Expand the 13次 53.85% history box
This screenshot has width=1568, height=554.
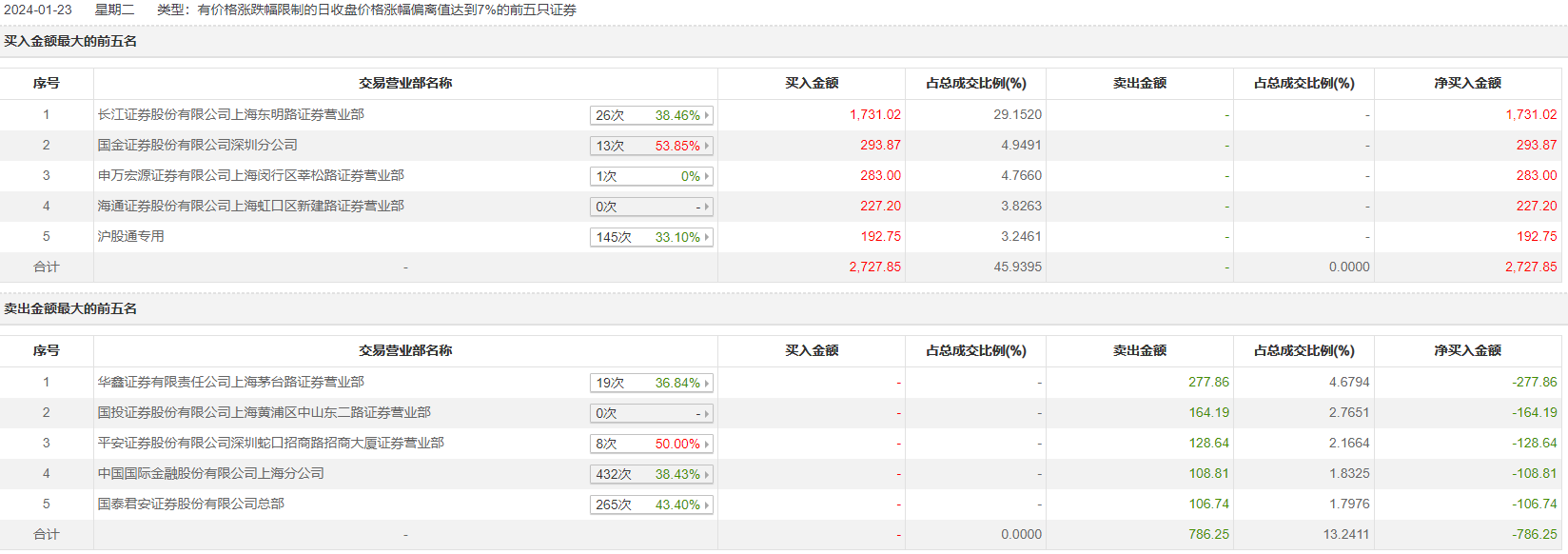click(x=651, y=146)
